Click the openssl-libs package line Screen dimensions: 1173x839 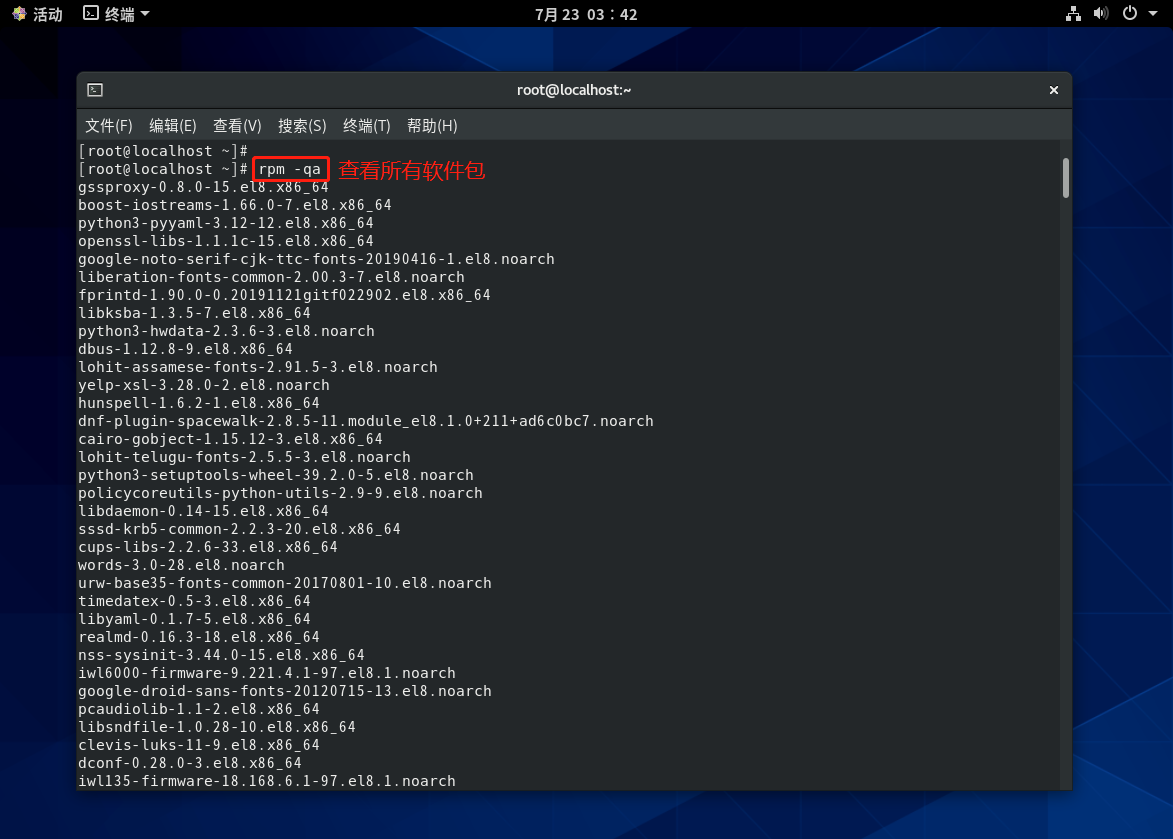(x=225, y=241)
